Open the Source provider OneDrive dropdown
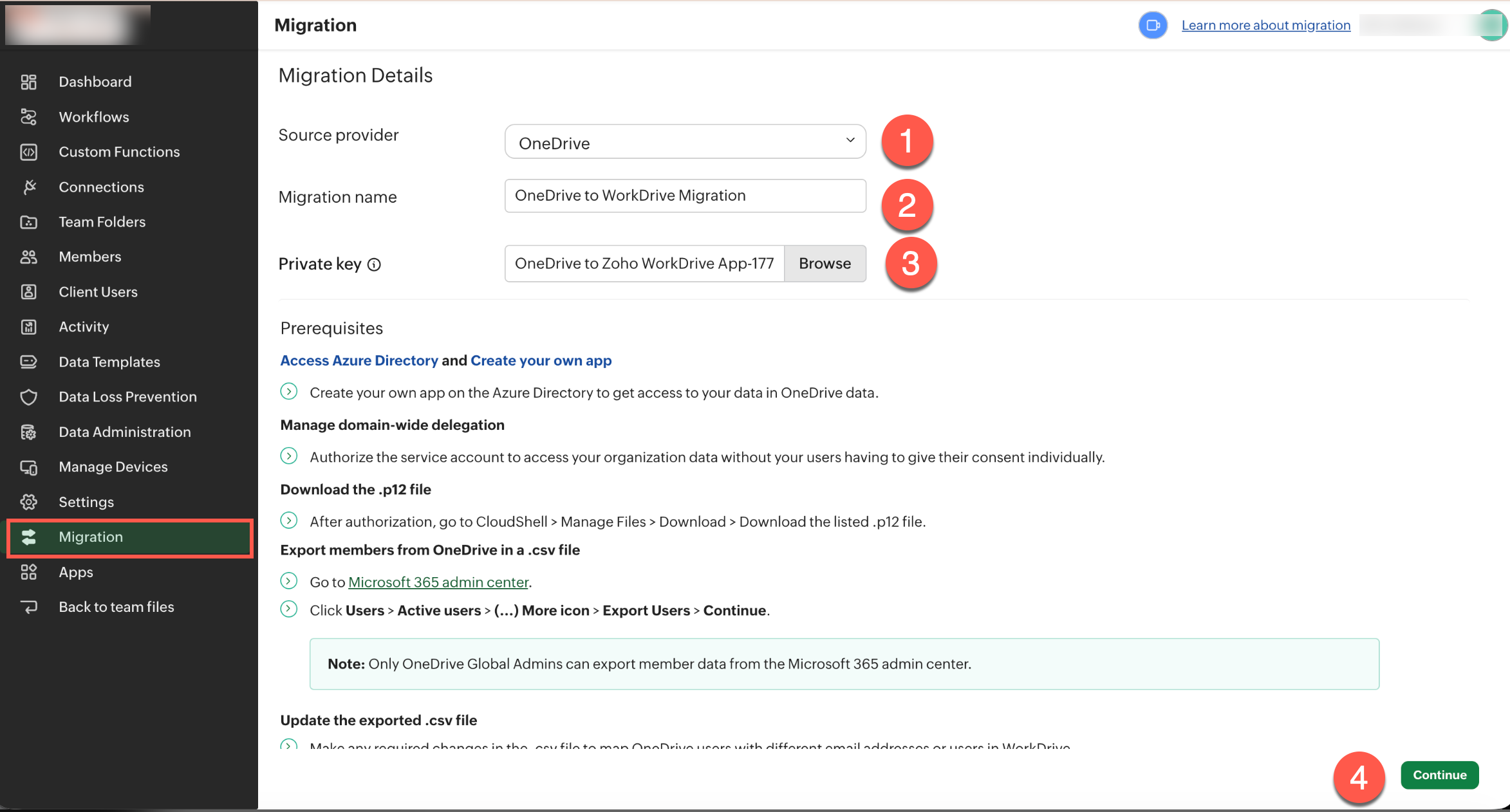Screen dimensions: 1510x812 pyautogui.click(x=685, y=142)
